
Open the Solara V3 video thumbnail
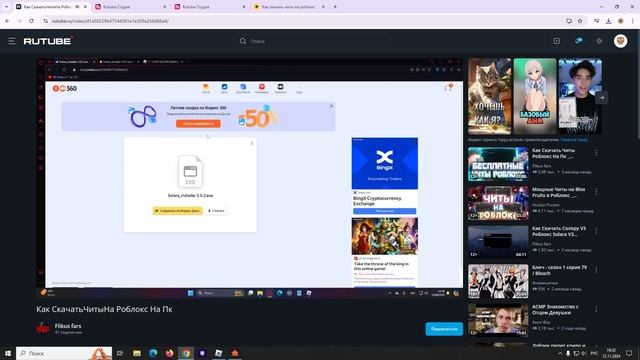click(498, 242)
